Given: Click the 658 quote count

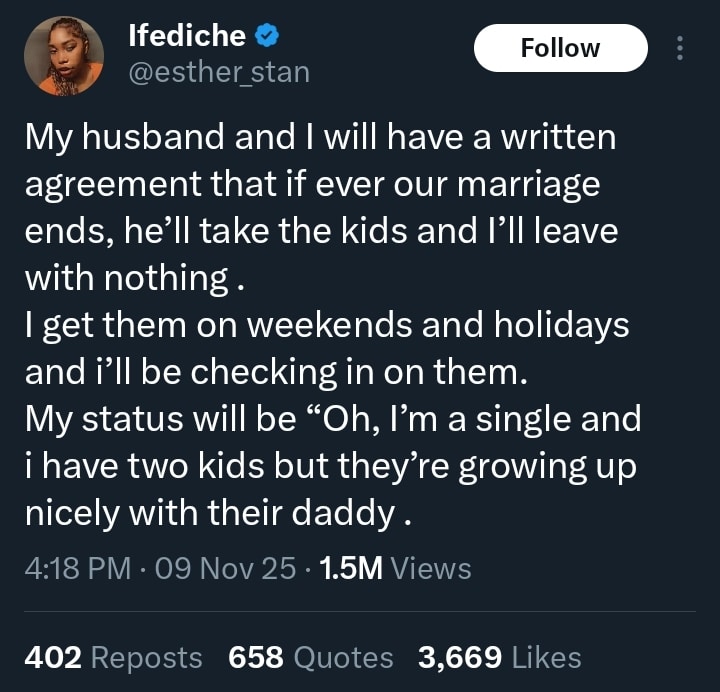Looking at the screenshot, I should click(x=256, y=657).
